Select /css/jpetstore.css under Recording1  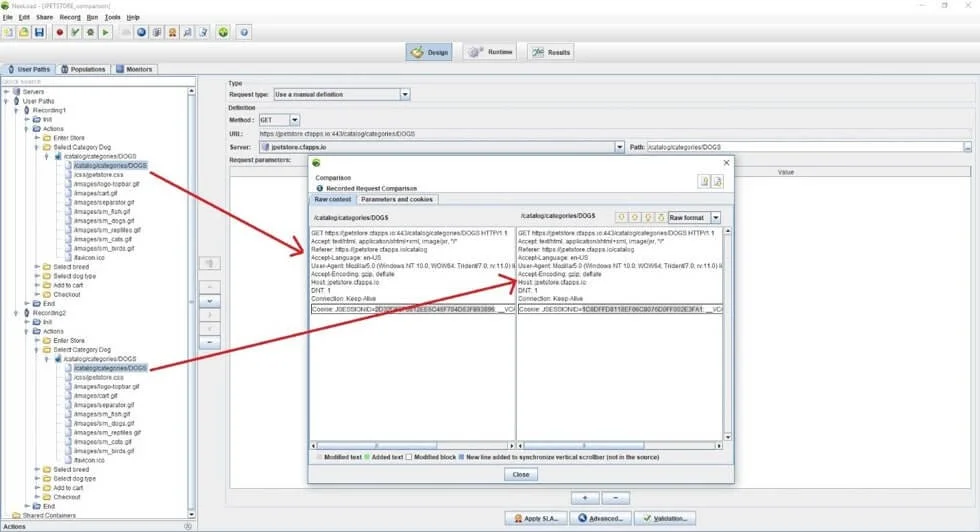click(98, 175)
